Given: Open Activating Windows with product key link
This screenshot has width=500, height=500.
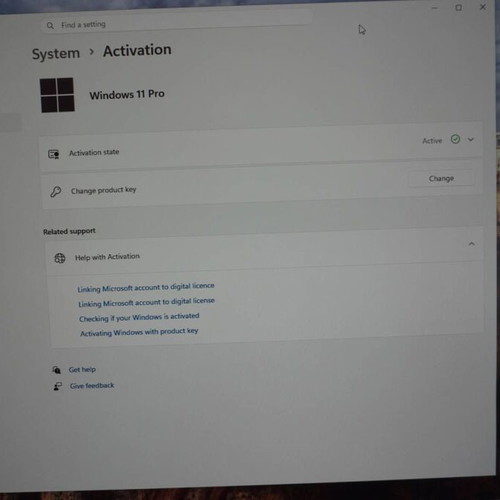Looking at the screenshot, I should pos(139,332).
